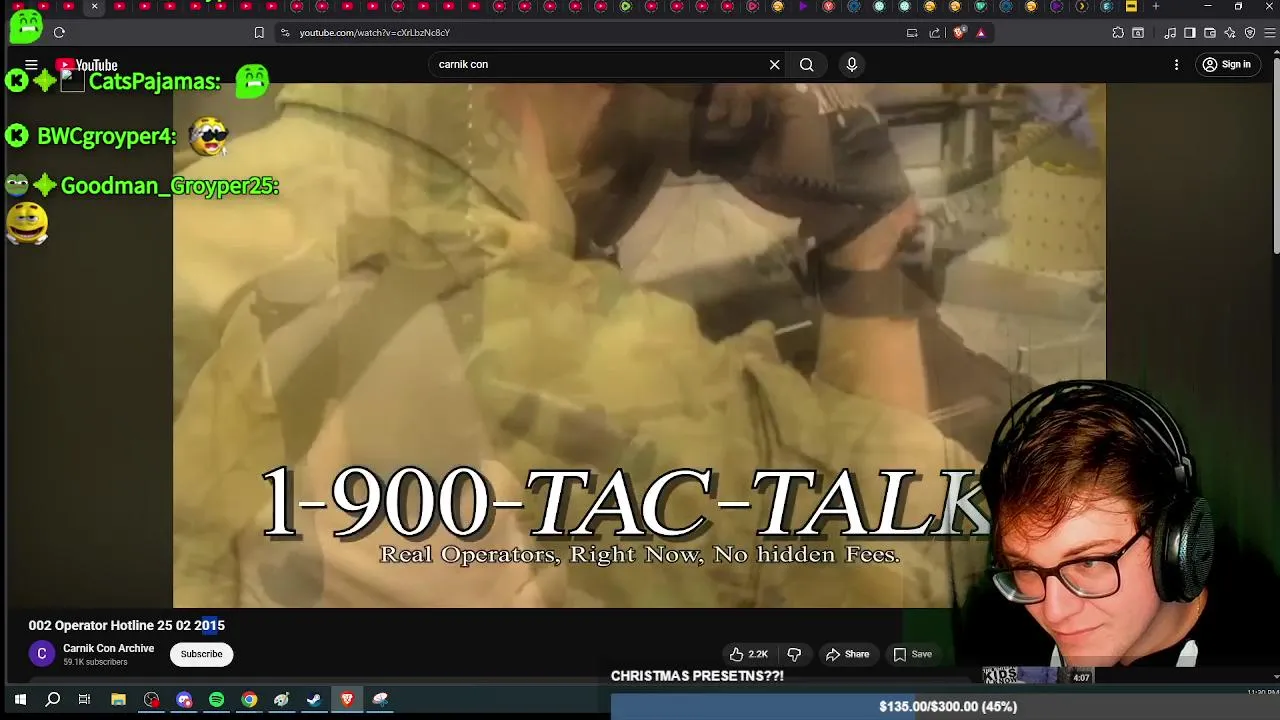
Task: Click the '59.1K subscribers' text
Action: pos(95,662)
